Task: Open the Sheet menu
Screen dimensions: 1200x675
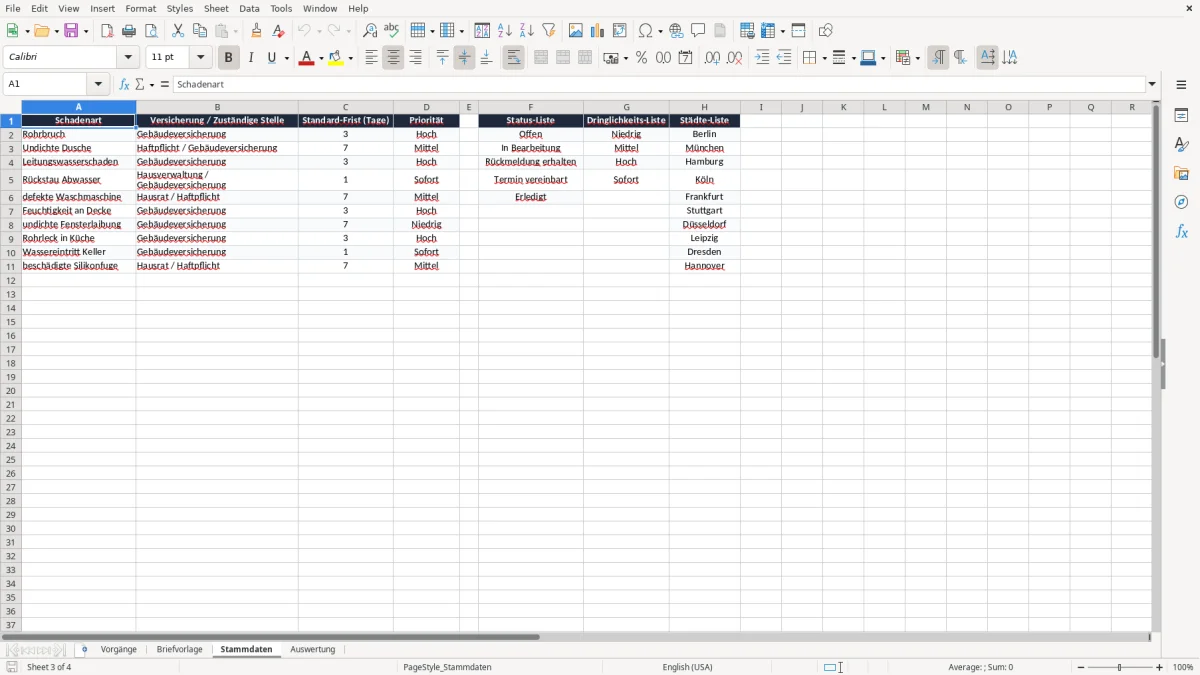Action: (216, 8)
